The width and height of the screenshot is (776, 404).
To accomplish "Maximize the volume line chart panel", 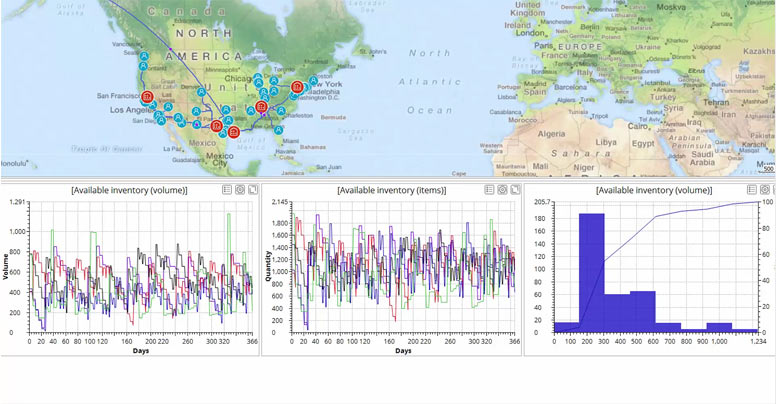I will 253,190.
